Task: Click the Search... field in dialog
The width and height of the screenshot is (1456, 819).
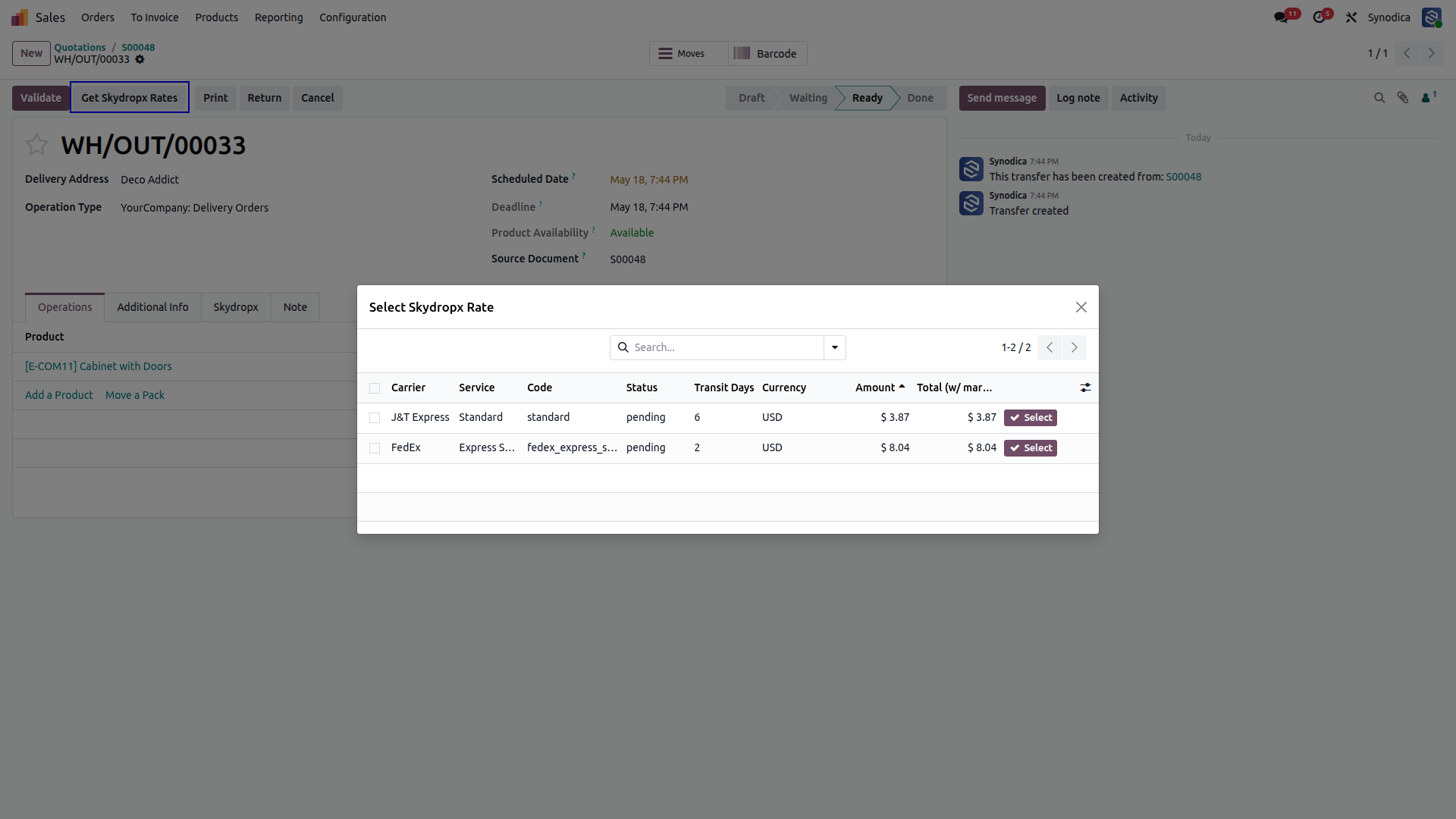Action: [726, 347]
